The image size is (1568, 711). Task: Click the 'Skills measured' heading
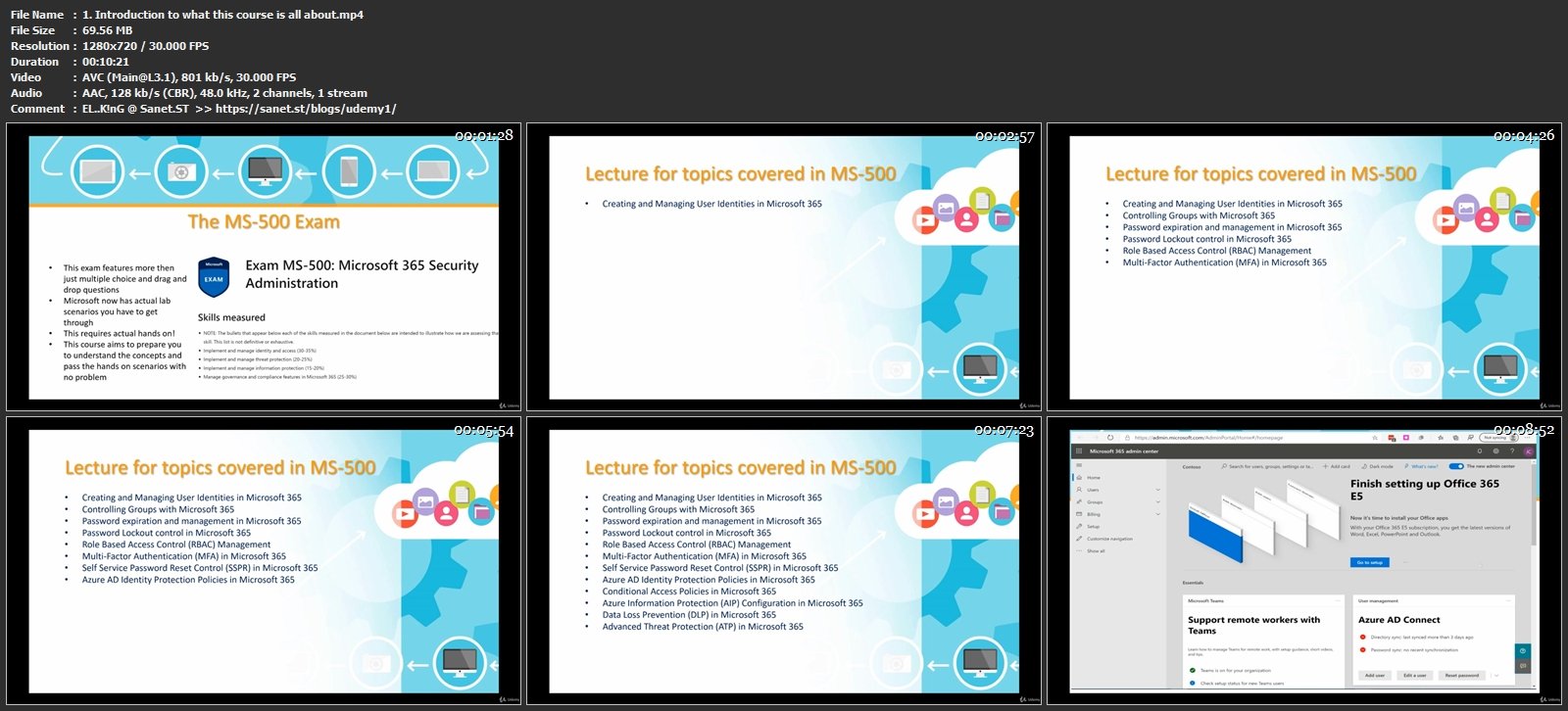[x=231, y=317]
